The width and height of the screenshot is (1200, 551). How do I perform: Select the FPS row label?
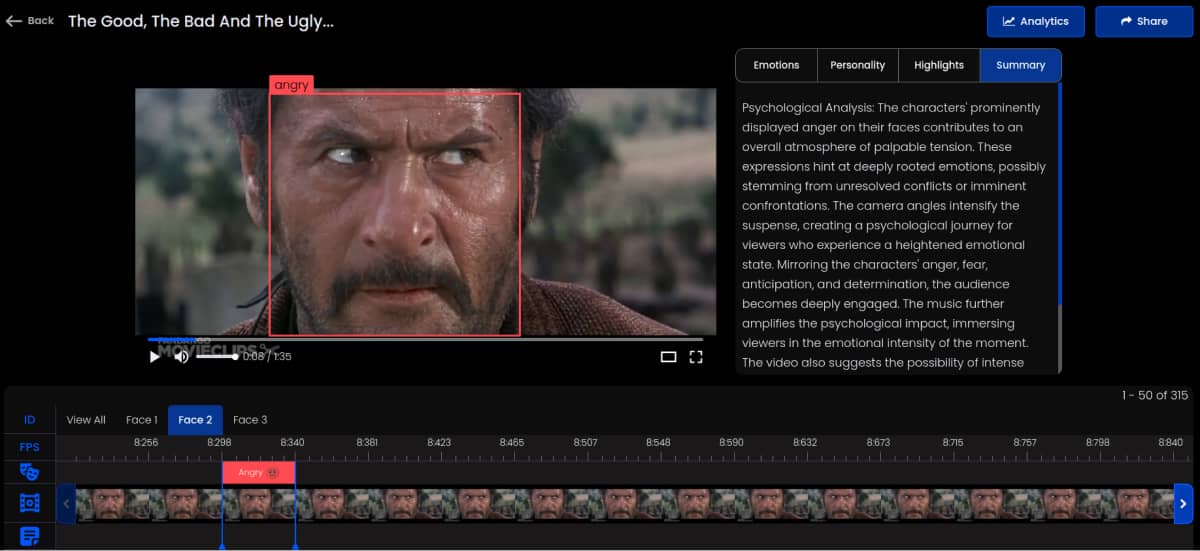pos(29,447)
